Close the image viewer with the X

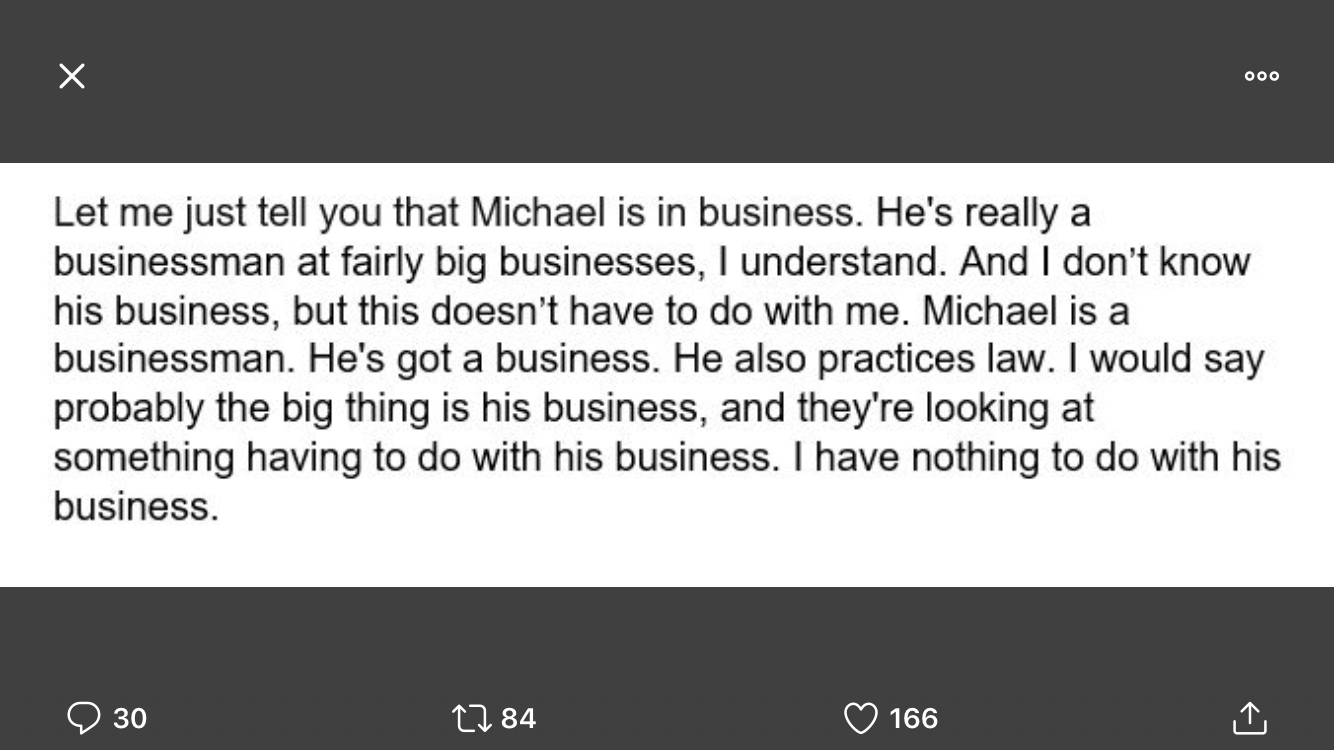pos(72,76)
